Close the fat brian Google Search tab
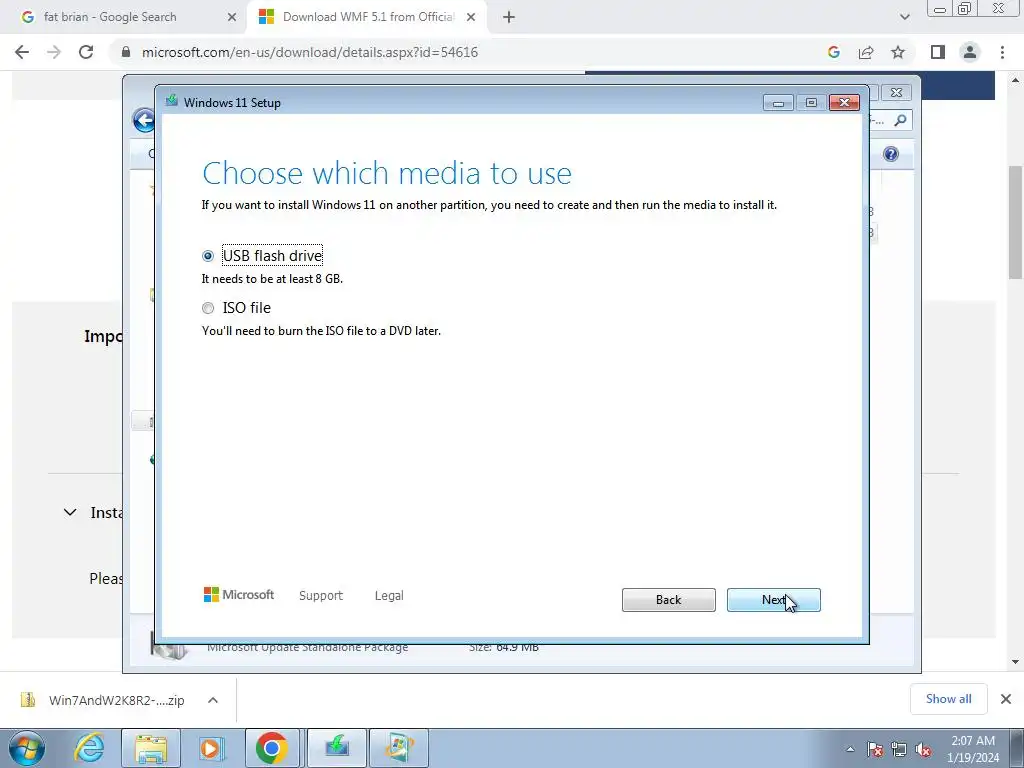 coord(232,17)
